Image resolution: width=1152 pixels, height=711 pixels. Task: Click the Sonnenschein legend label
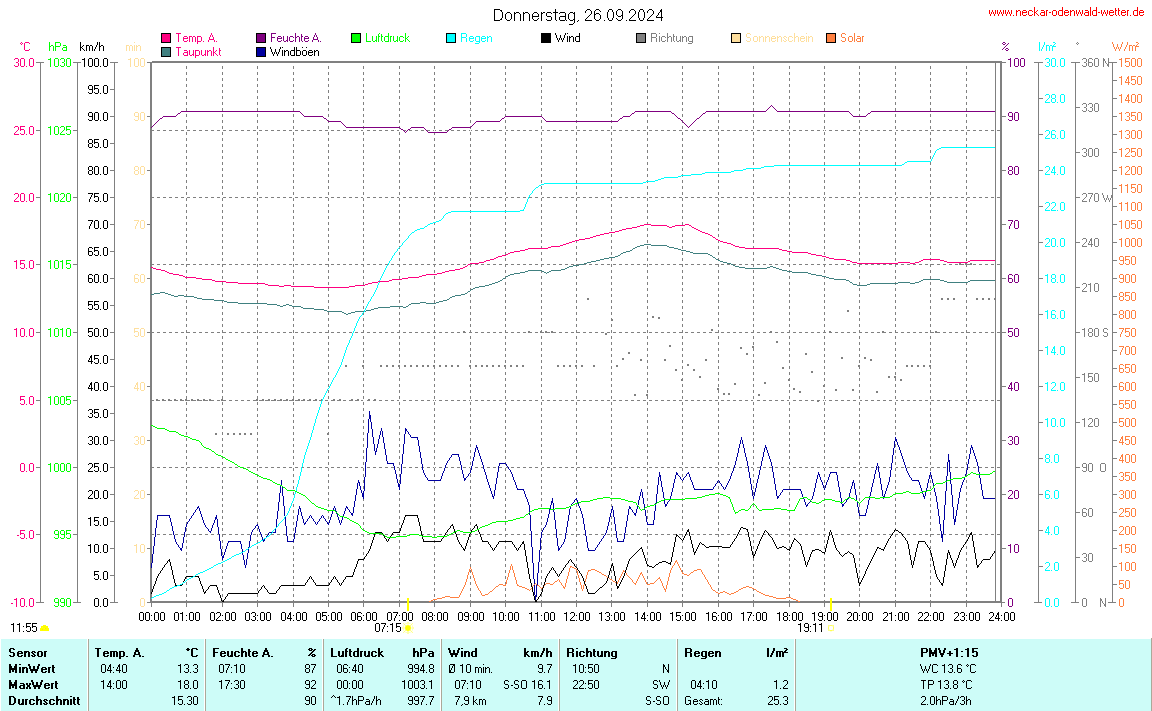(x=778, y=38)
